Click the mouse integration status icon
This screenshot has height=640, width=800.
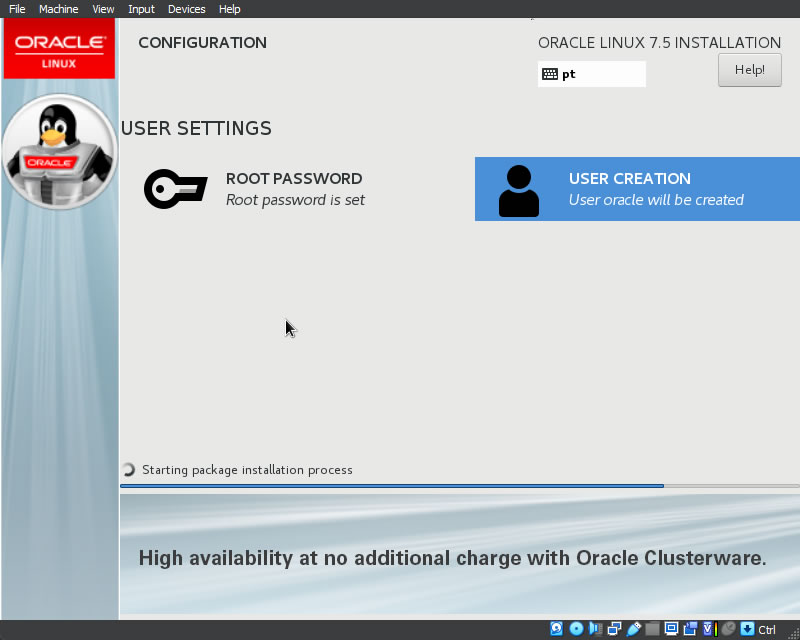pyautogui.click(x=729, y=629)
